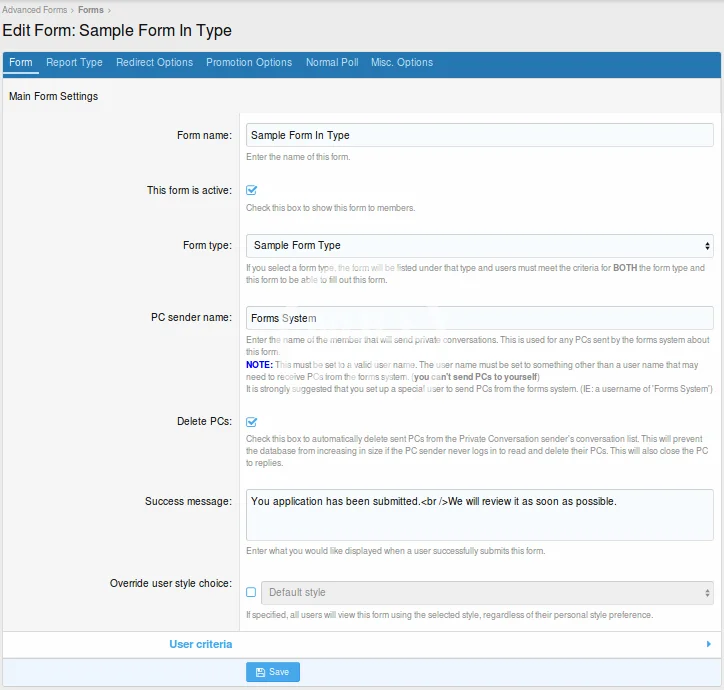Select the Promotion Options tab

point(249,62)
